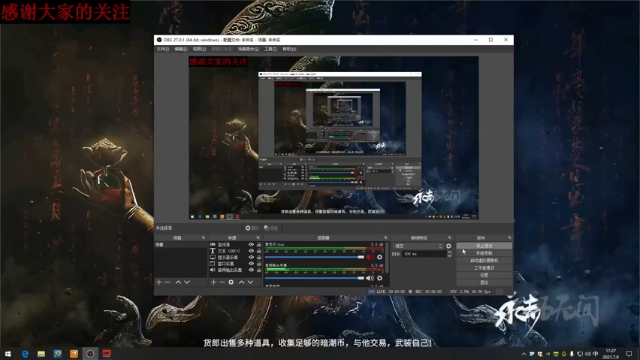This screenshot has width=640, height=360.
Task: Mute the 音频输出采集 speaker icon in the mixer
Action: (x=370, y=278)
